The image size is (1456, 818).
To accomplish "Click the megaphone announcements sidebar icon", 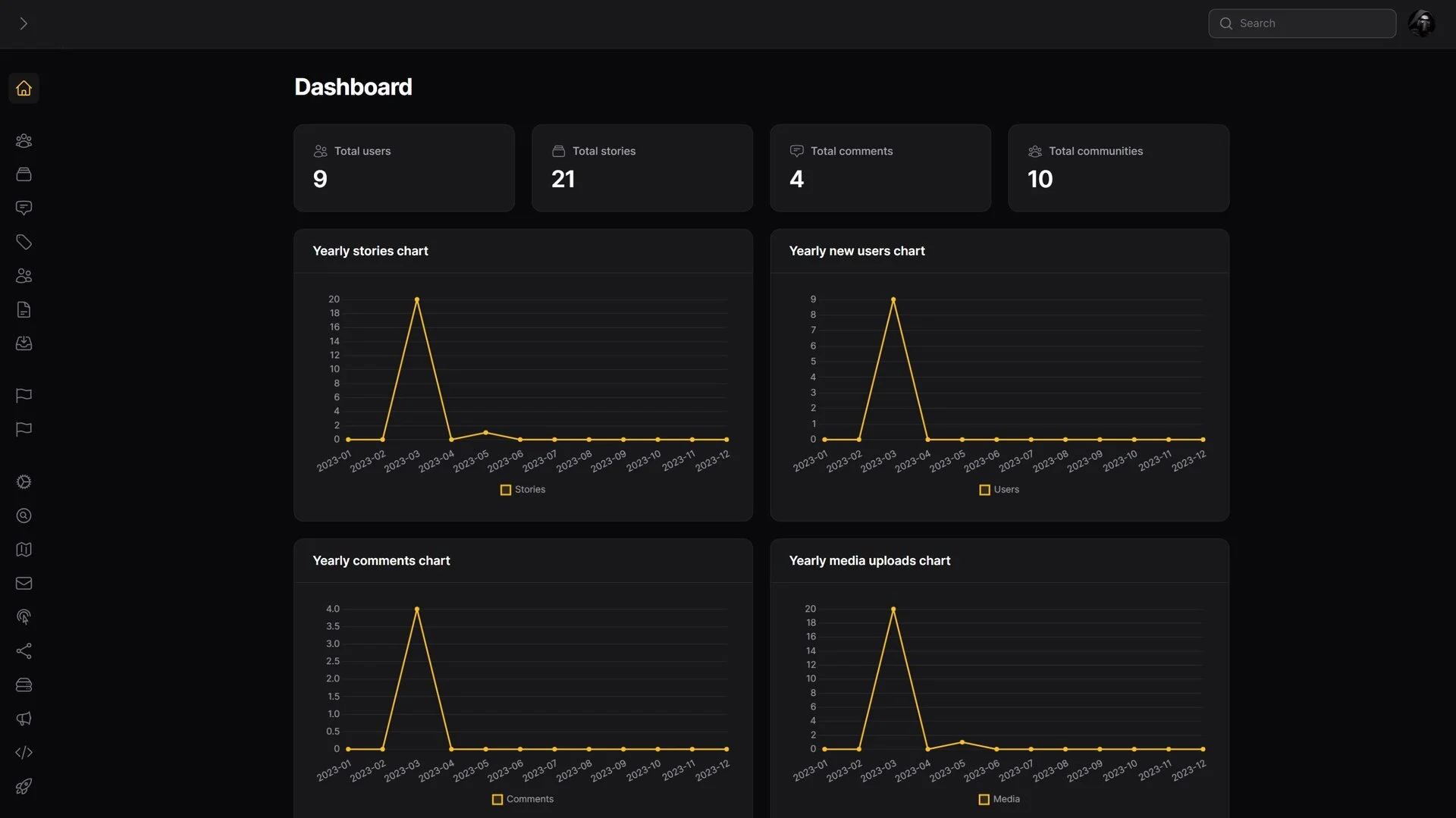I will point(24,719).
